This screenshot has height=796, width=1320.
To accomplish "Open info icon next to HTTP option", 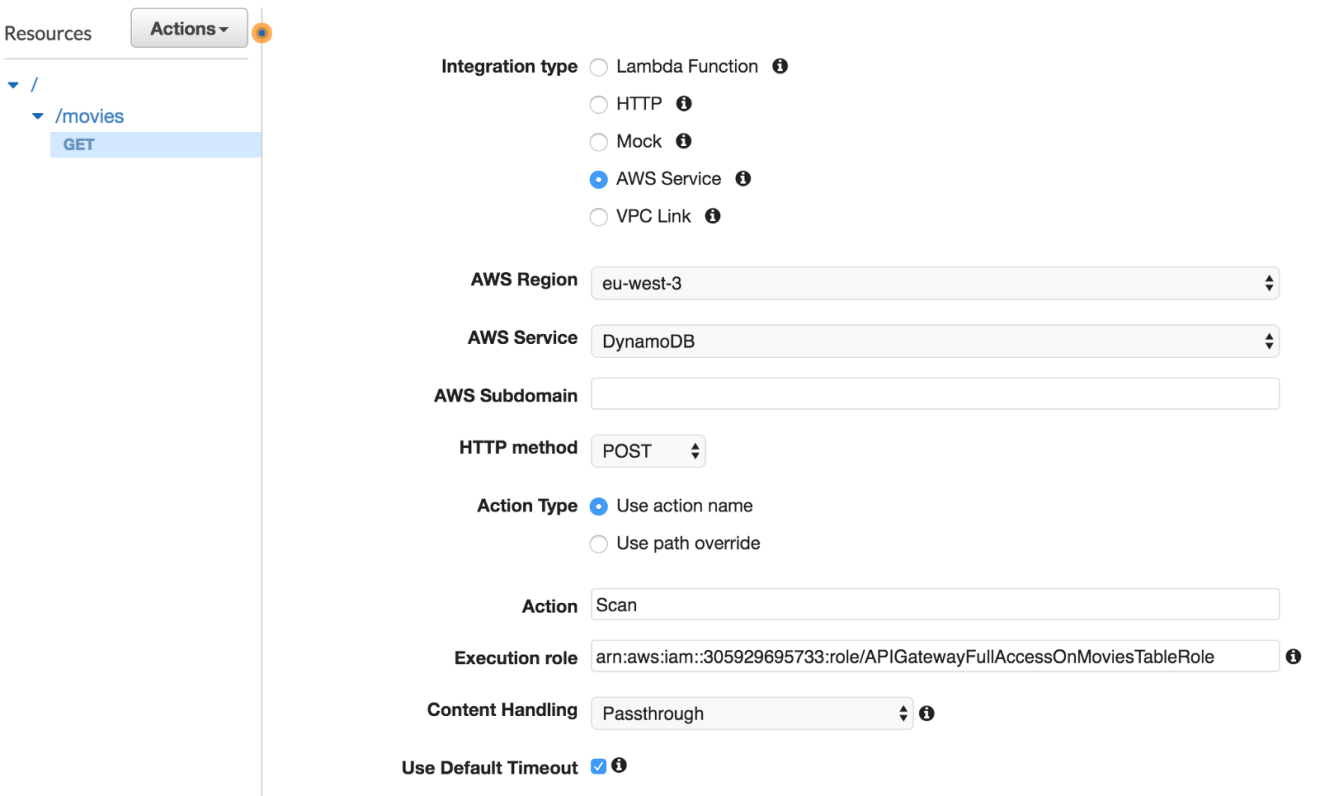I will [684, 103].
